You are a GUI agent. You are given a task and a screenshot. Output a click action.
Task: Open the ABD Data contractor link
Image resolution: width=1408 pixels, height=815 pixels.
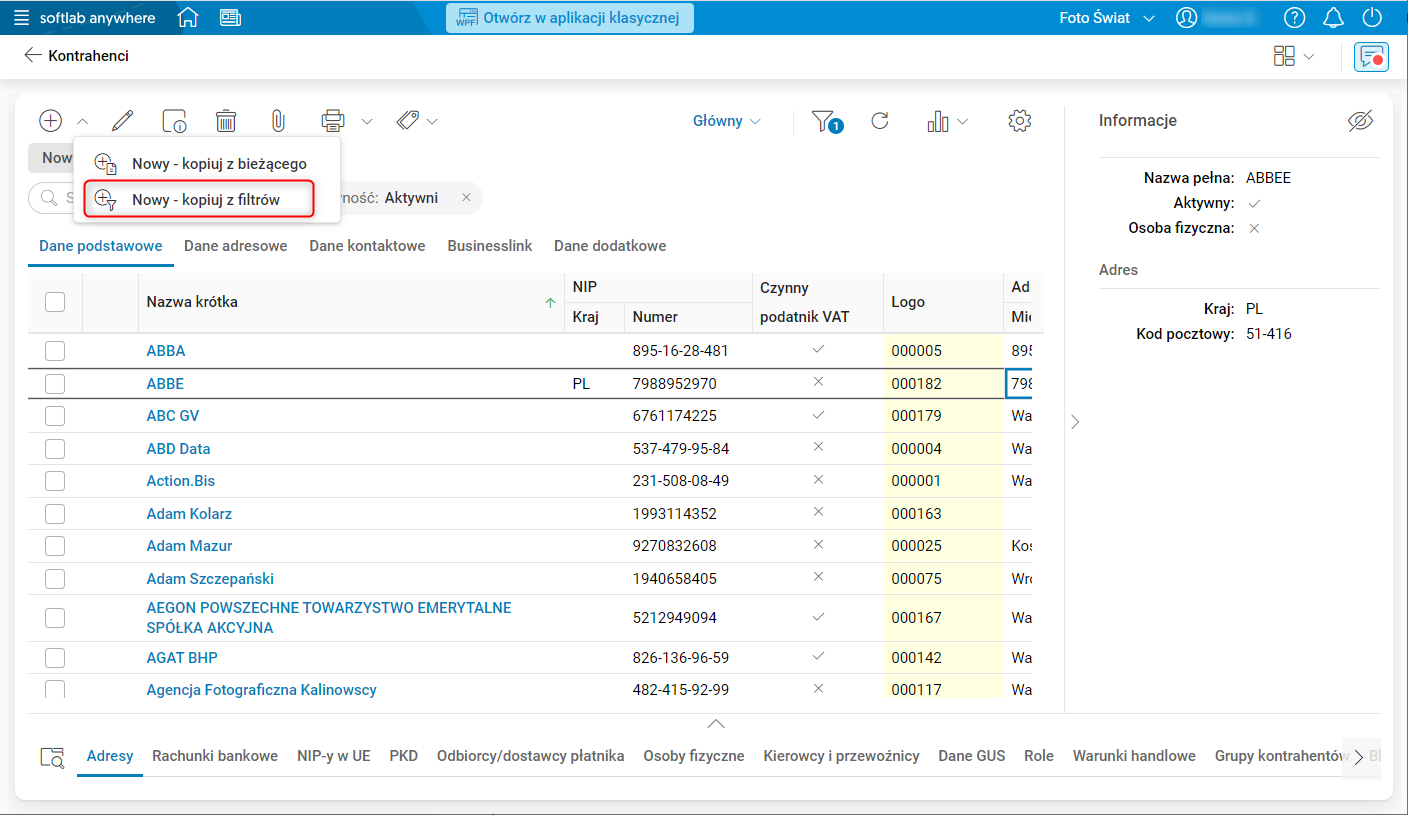point(178,449)
